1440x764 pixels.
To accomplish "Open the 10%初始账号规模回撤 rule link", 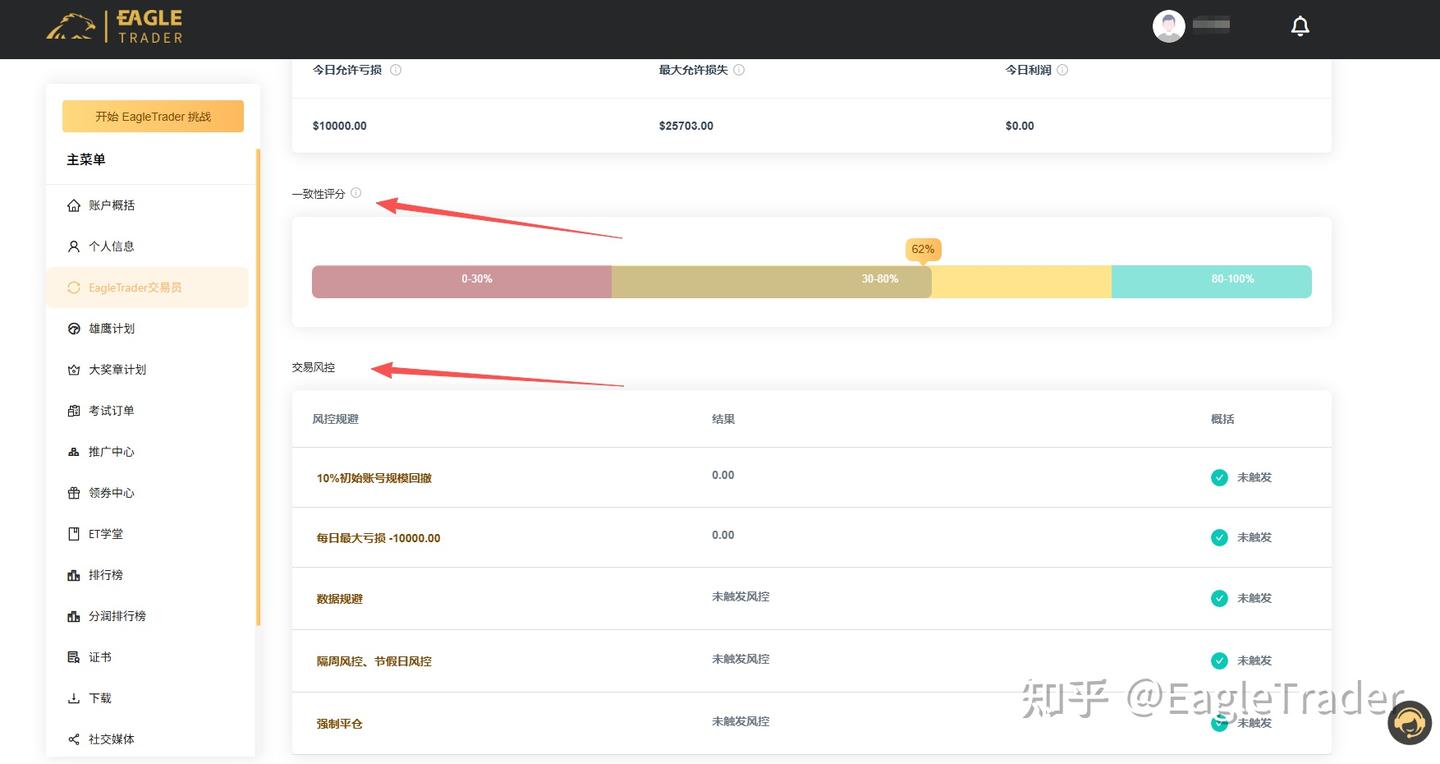I will pyautogui.click(x=372, y=477).
